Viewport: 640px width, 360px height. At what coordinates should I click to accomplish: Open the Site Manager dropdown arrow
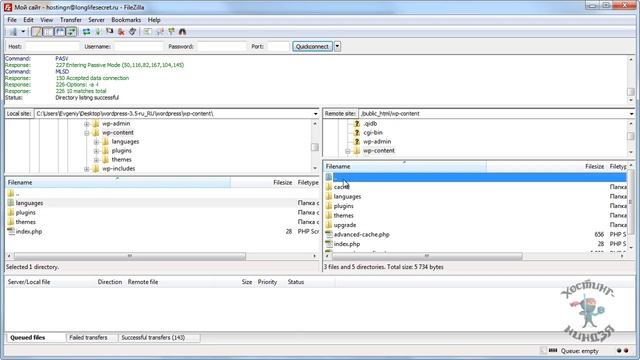pos(23,31)
